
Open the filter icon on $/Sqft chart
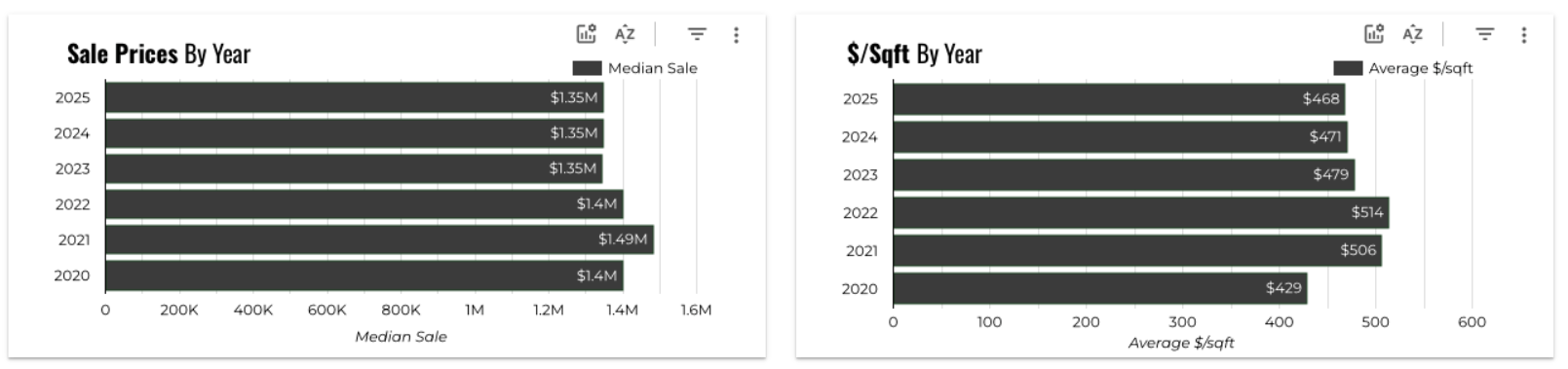[1484, 34]
